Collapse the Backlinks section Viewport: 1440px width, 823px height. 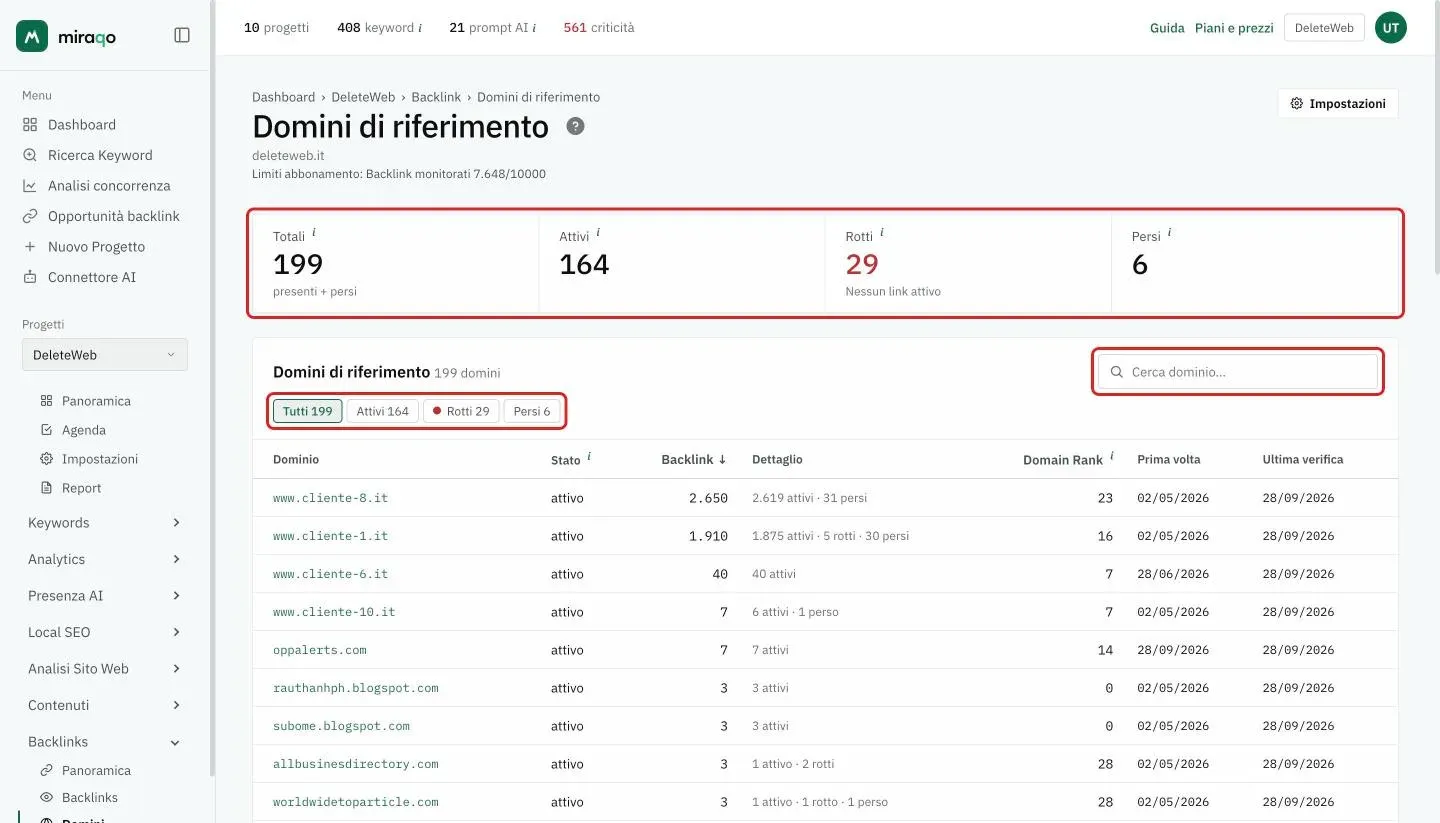click(104, 742)
